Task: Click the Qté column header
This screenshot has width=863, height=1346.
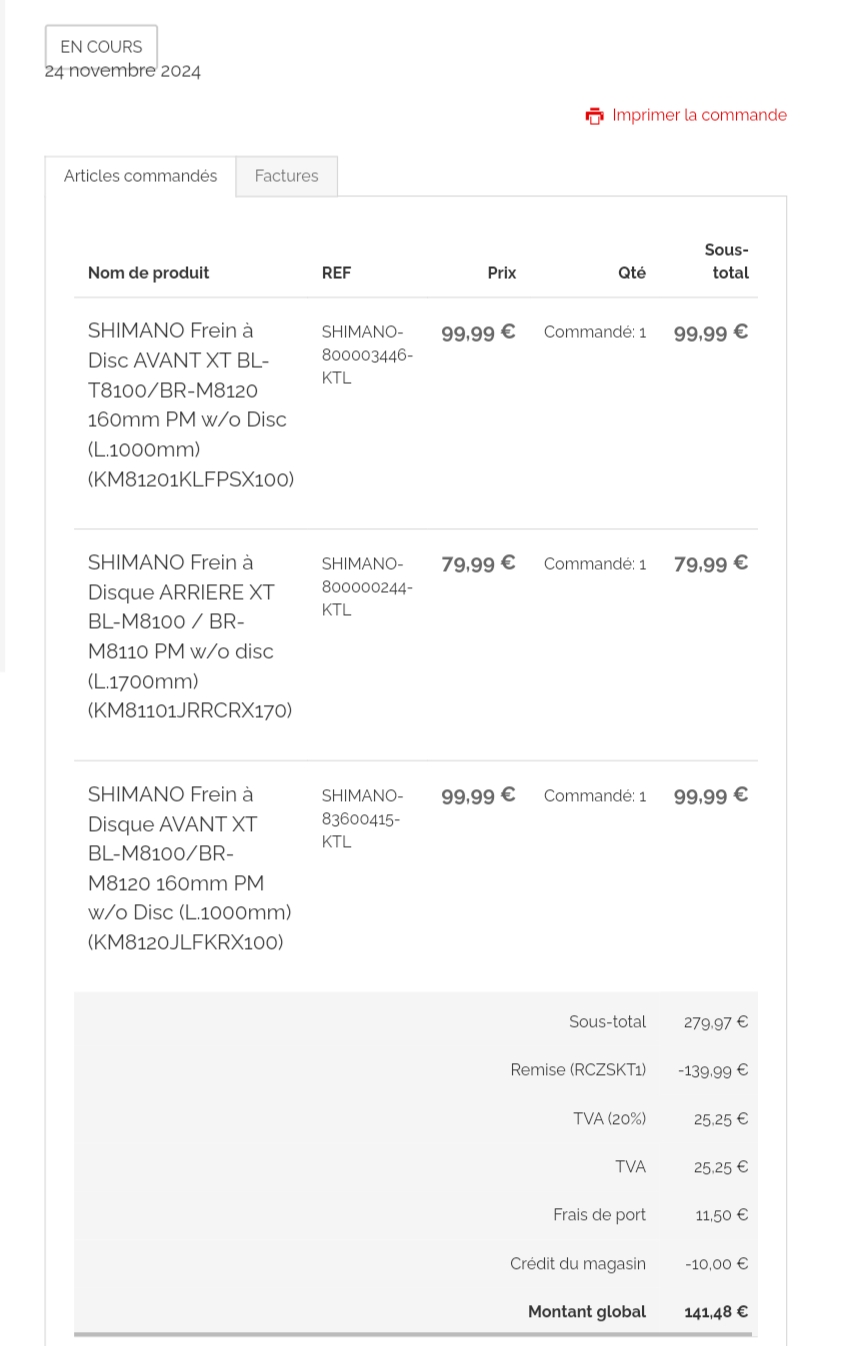Action: [631, 273]
